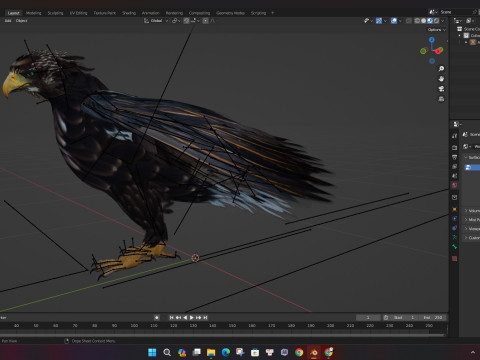Open the Output properties tab
480x360 pixels.
[x=454, y=157]
